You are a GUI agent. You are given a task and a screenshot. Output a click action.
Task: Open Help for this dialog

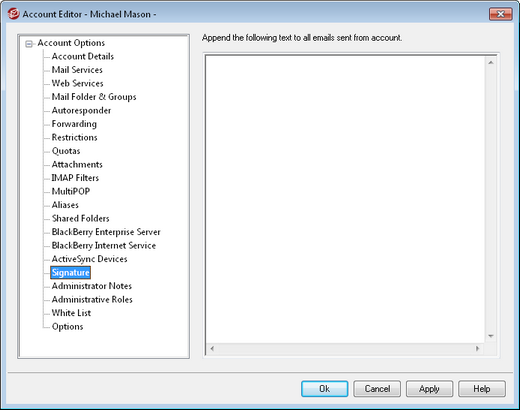coord(482,389)
